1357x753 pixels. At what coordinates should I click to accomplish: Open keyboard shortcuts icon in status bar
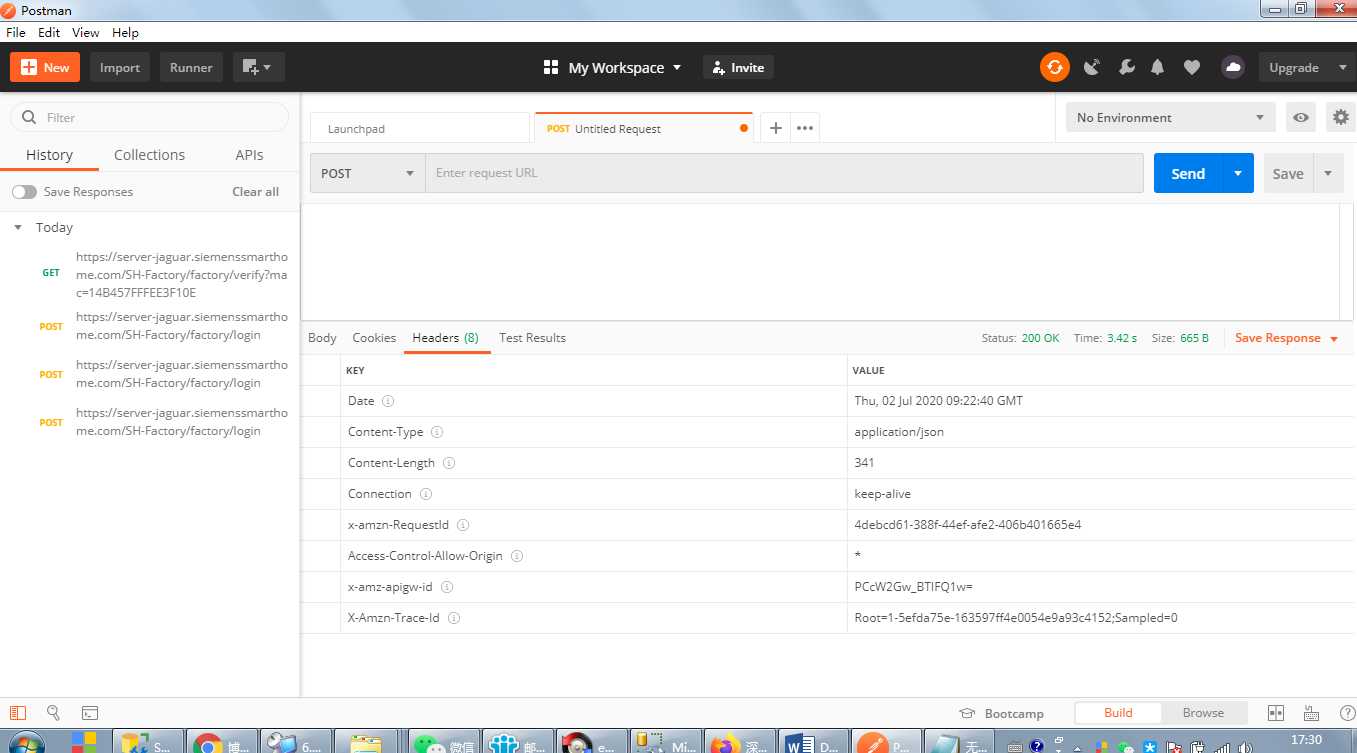pyautogui.click(x=1312, y=713)
